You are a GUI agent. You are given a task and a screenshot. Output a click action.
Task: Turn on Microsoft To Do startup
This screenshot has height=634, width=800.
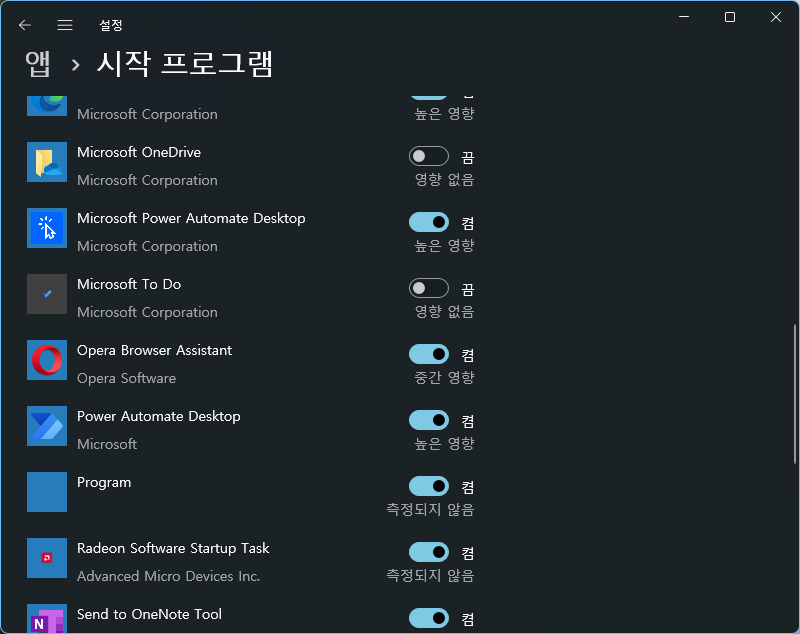pyautogui.click(x=429, y=288)
